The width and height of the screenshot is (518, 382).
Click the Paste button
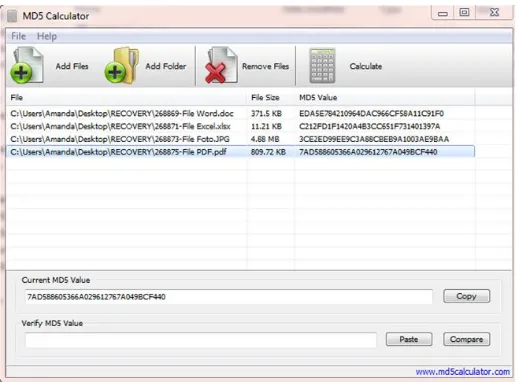[409, 339]
